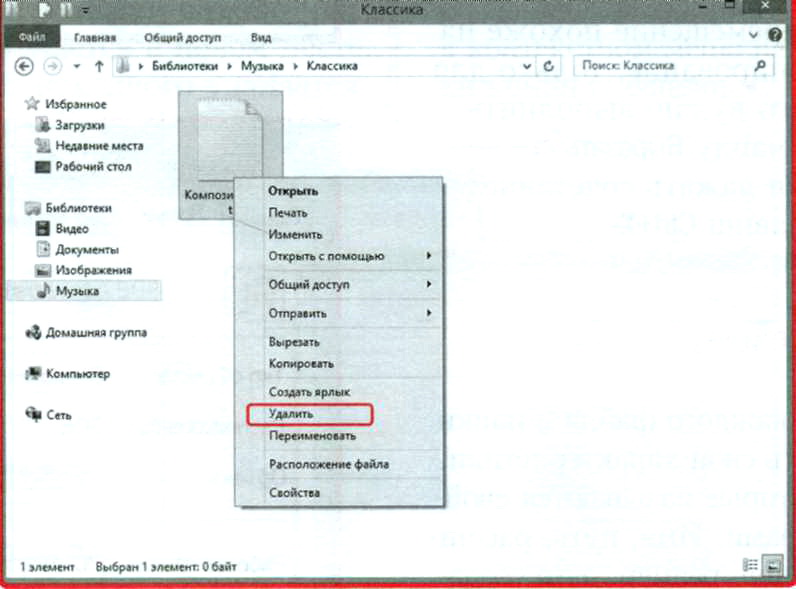796x589 pixels.
Task: Open the address bar history dropdown
Action: pyautogui.click(x=527, y=66)
